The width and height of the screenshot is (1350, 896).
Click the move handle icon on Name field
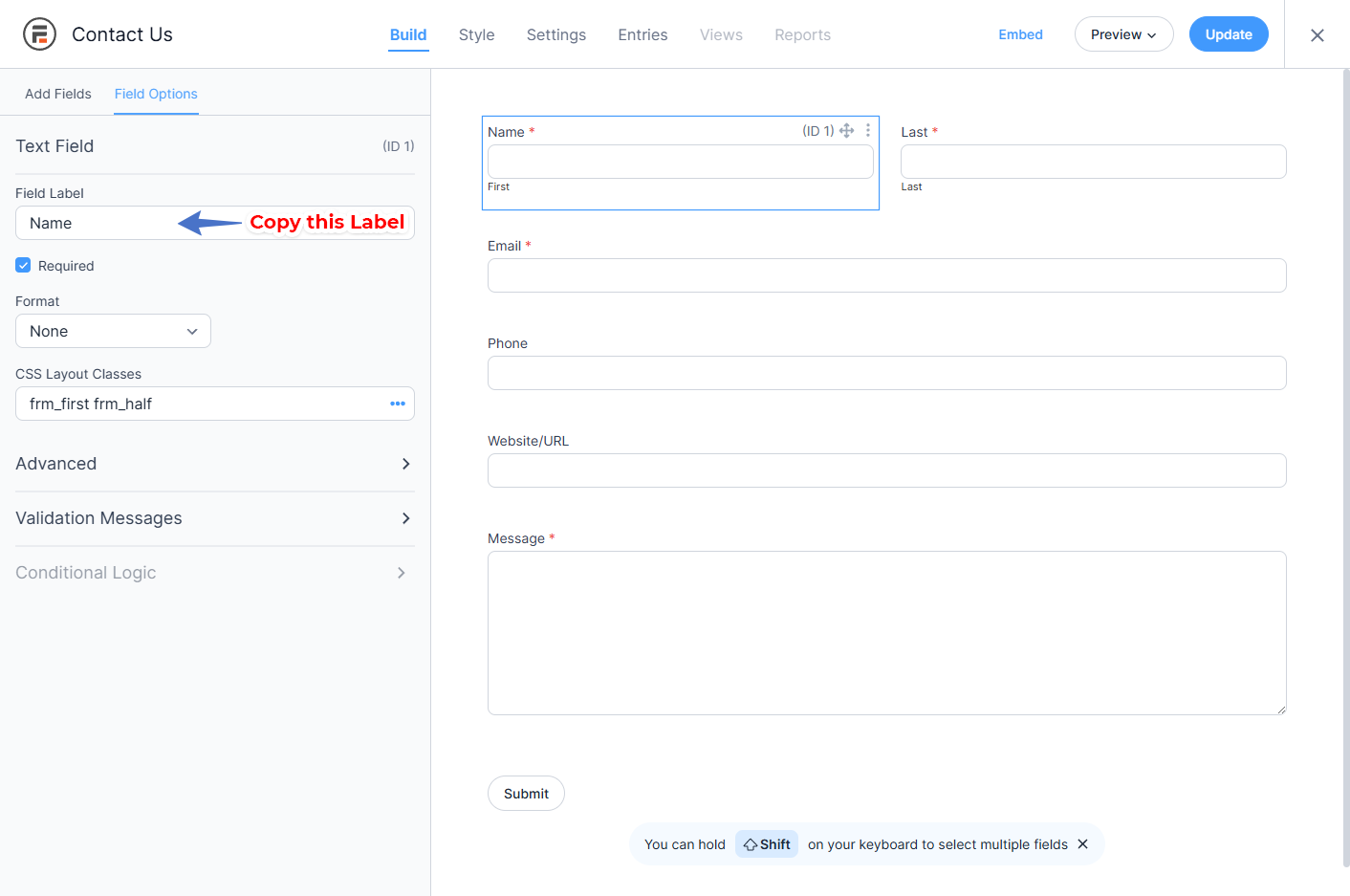click(x=846, y=131)
